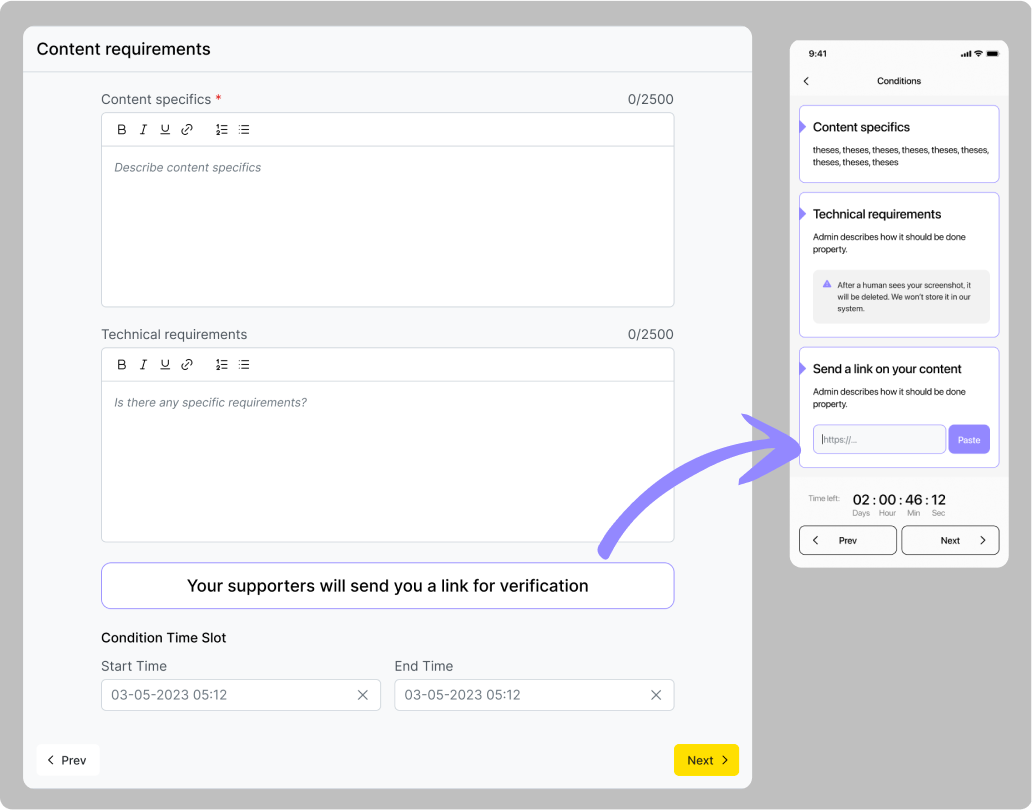Clear the End Time field value
This screenshot has height=810, width=1032.
tap(656, 695)
